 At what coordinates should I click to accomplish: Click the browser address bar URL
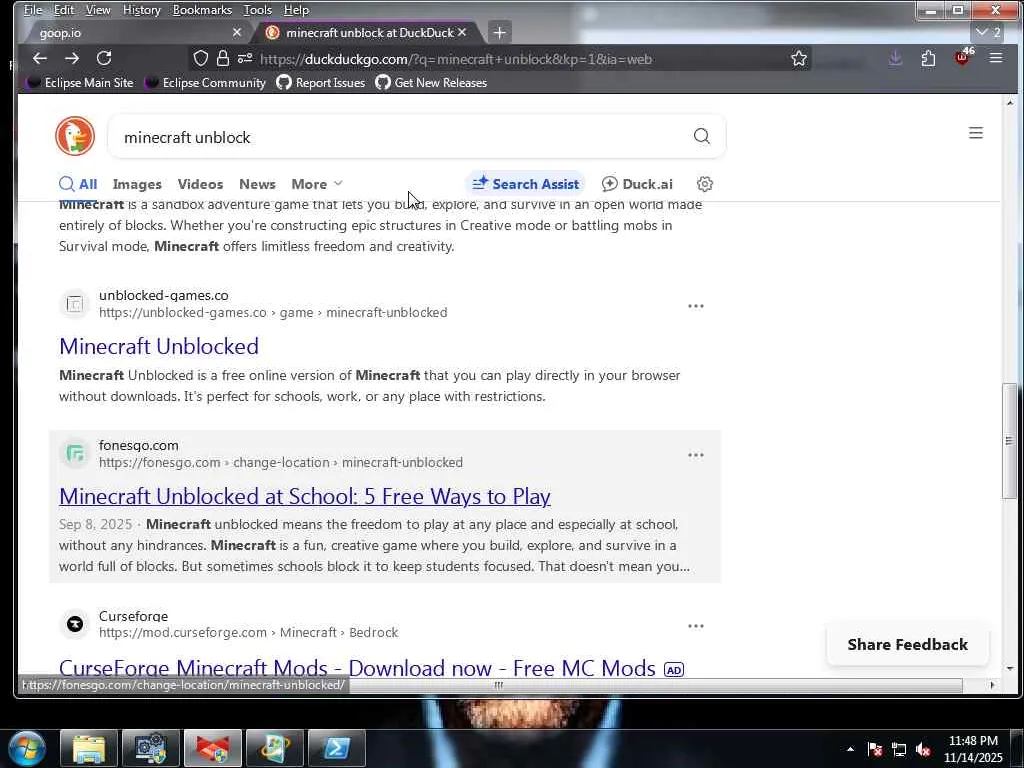point(456,59)
